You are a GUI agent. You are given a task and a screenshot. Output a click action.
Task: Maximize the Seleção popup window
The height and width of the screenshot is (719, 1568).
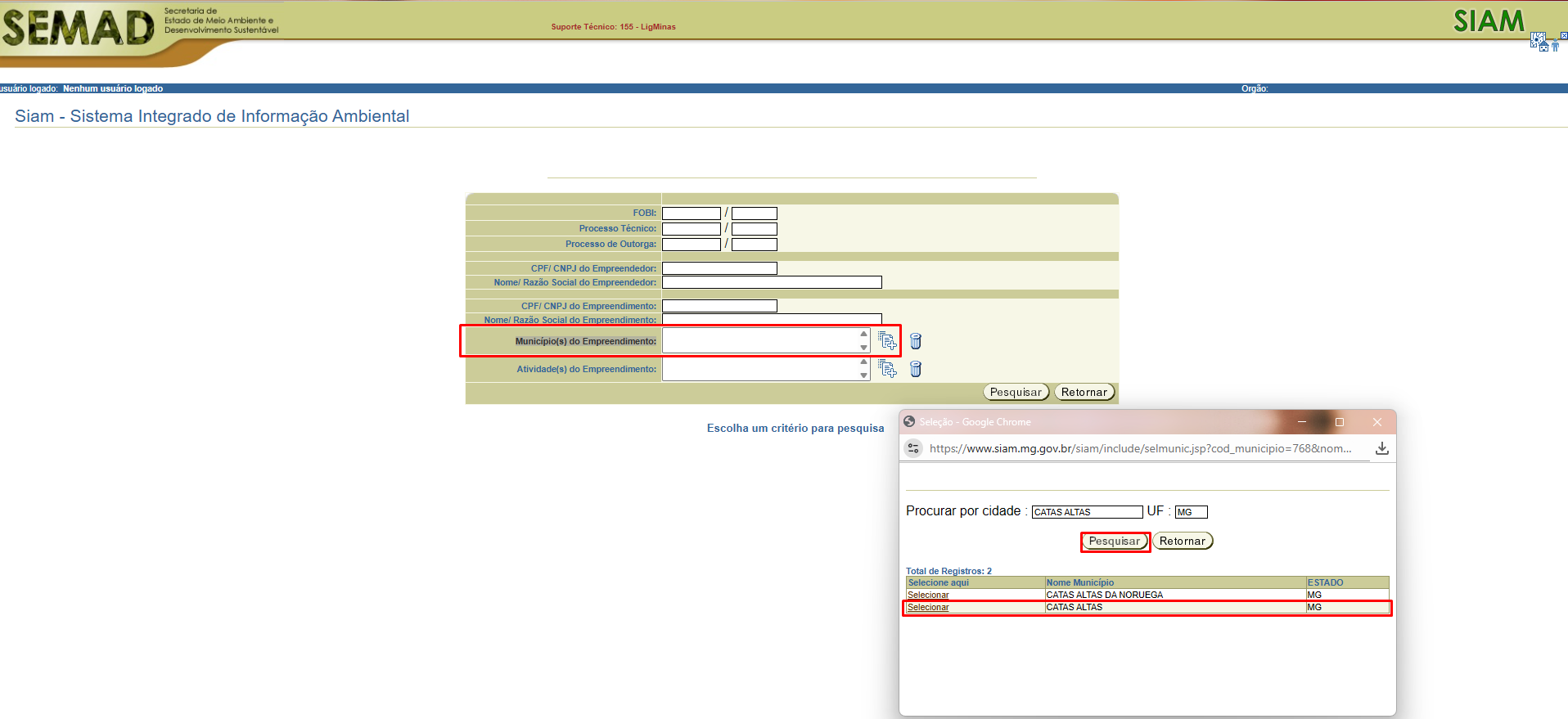pos(1340,422)
